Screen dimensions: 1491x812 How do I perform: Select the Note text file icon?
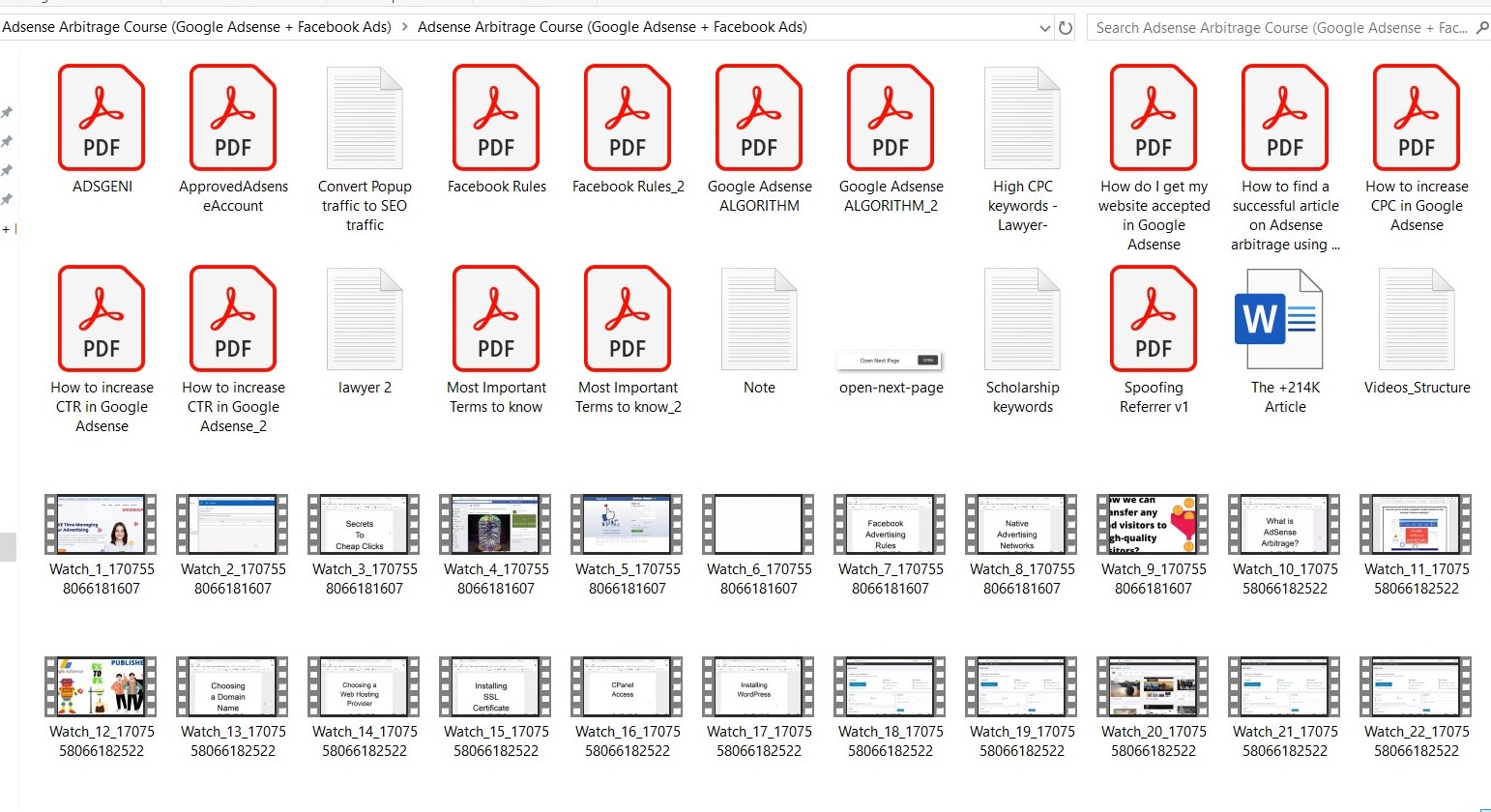(x=759, y=319)
